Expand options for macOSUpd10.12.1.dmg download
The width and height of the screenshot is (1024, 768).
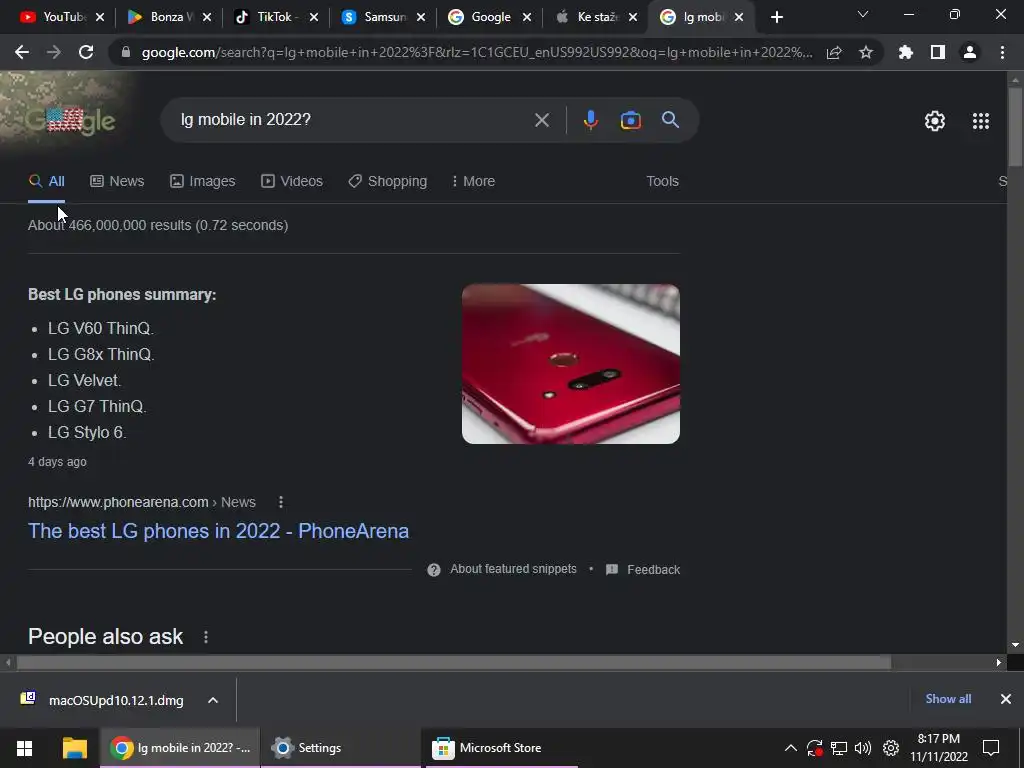pyautogui.click(x=213, y=700)
